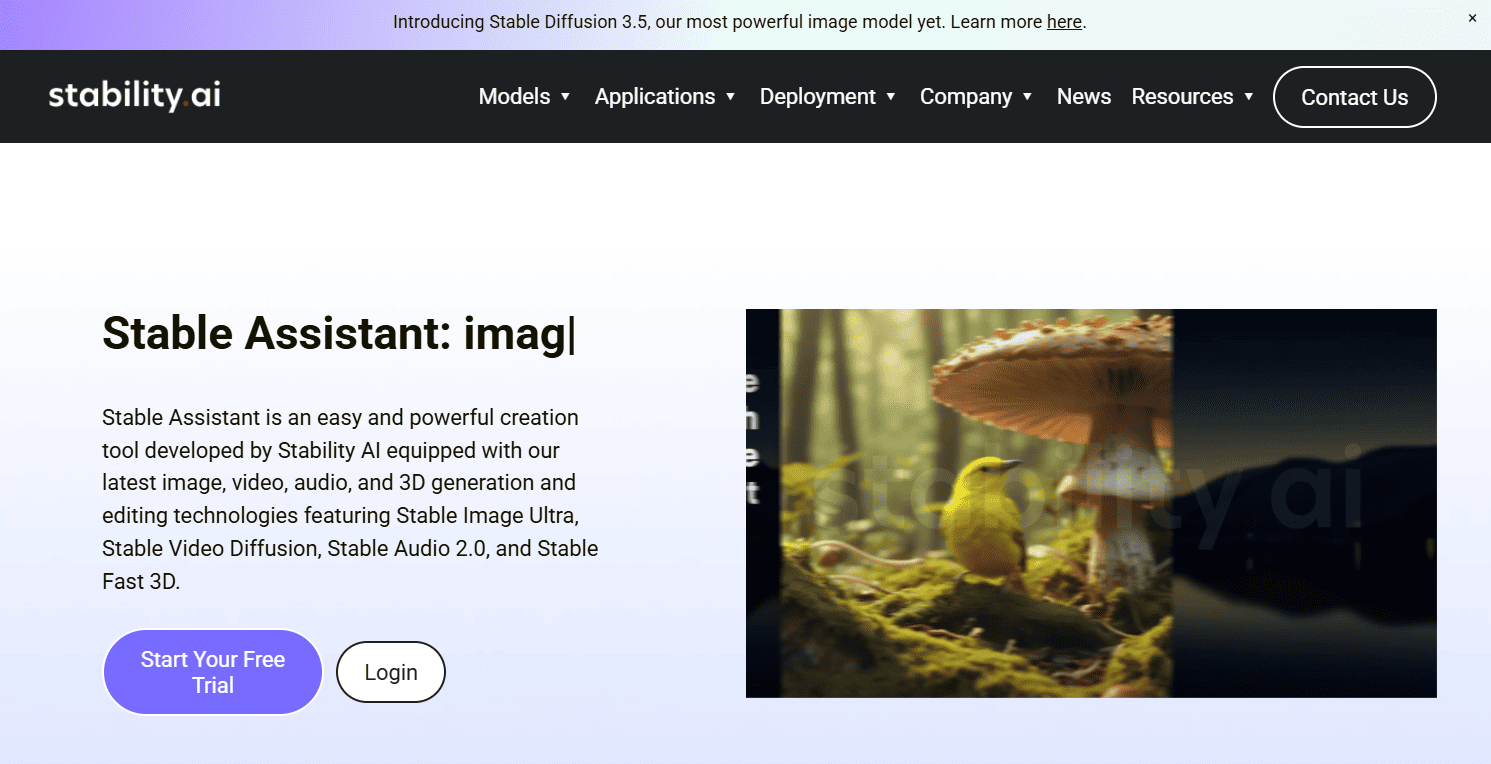Click the bird and mushroom preview image
Screen dimensions: 1491x764
(1090, 503)
